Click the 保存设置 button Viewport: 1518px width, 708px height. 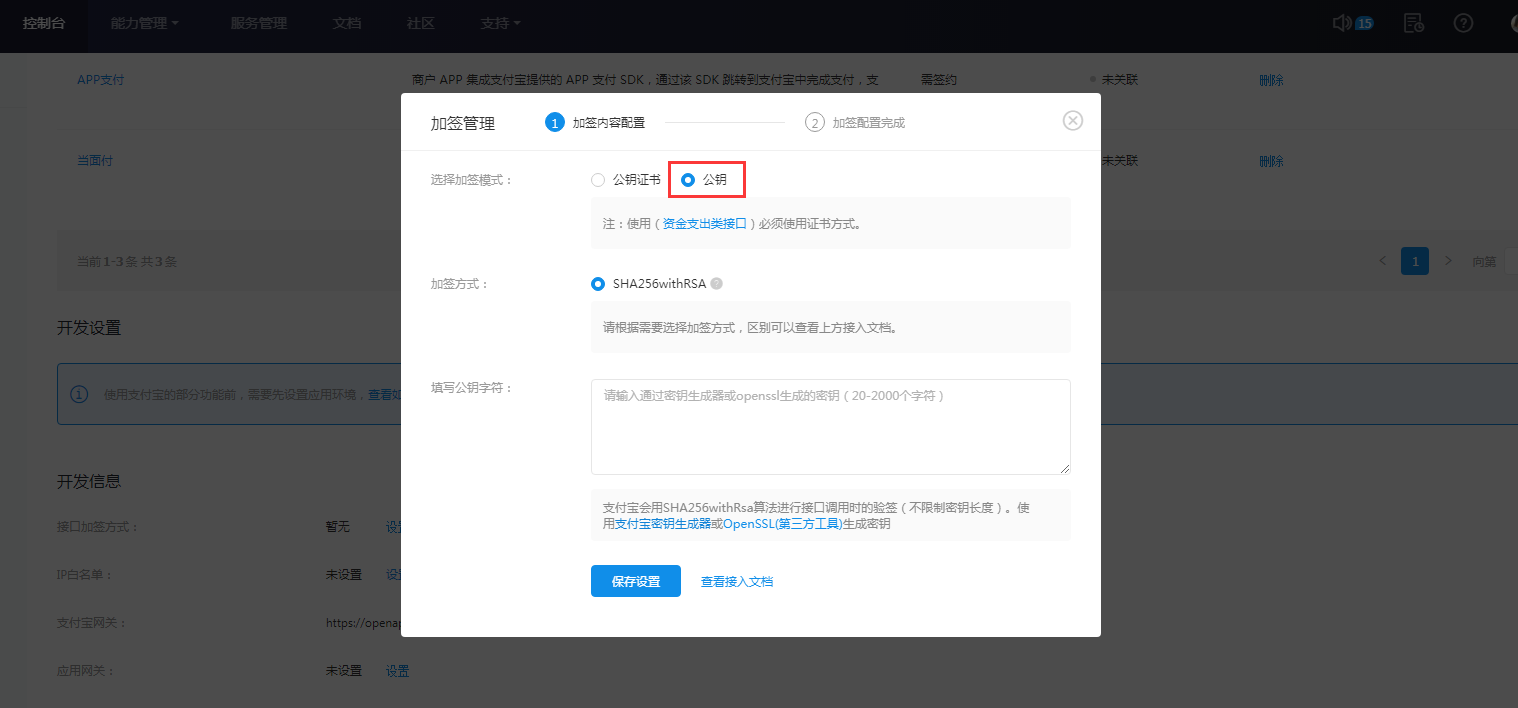pos(635,581)
